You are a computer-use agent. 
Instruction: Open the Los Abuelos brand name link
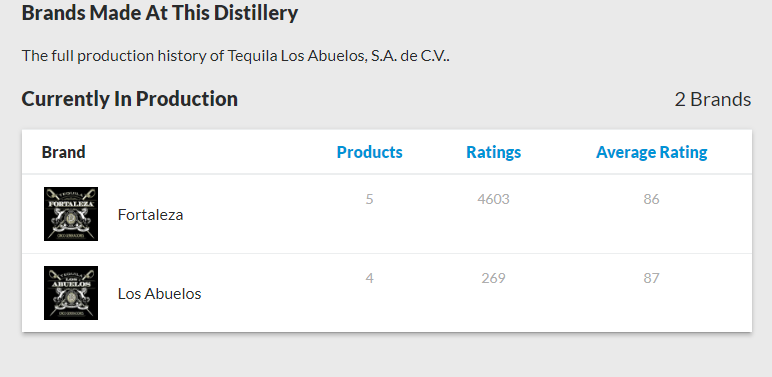(x=160, y=293)
